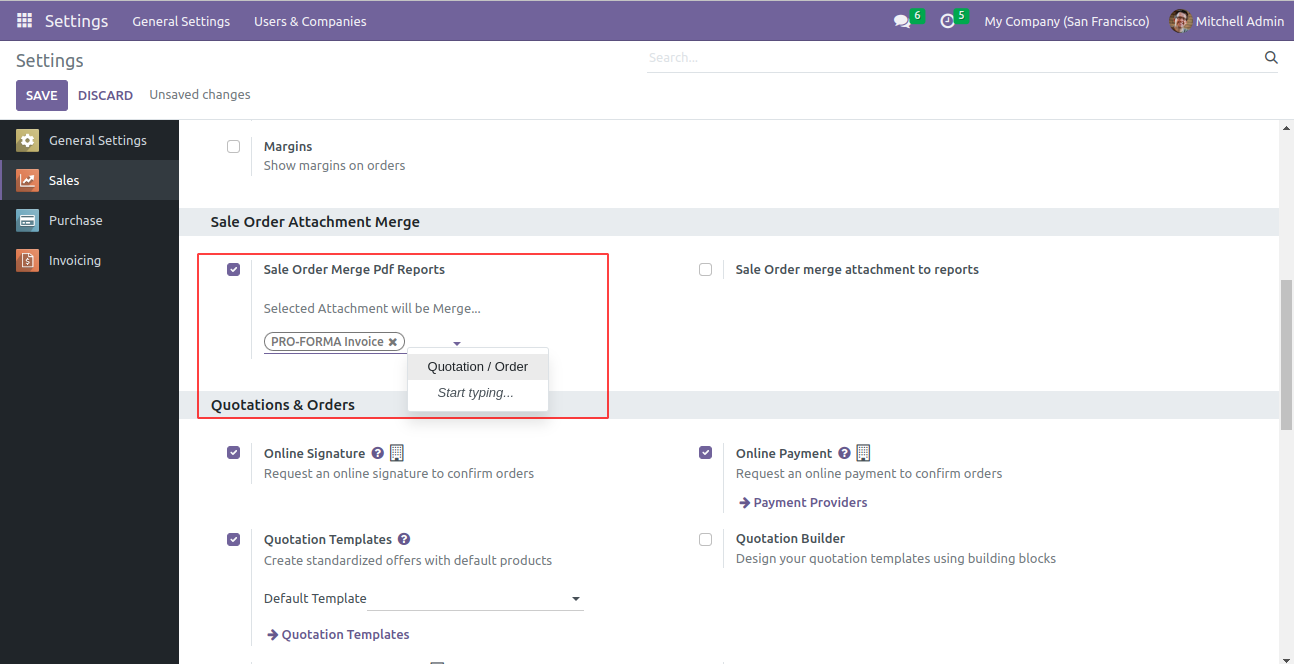Open the activities clock icon
The image size is (1294, 664).
pyautogui.click(x=948, y=21)
